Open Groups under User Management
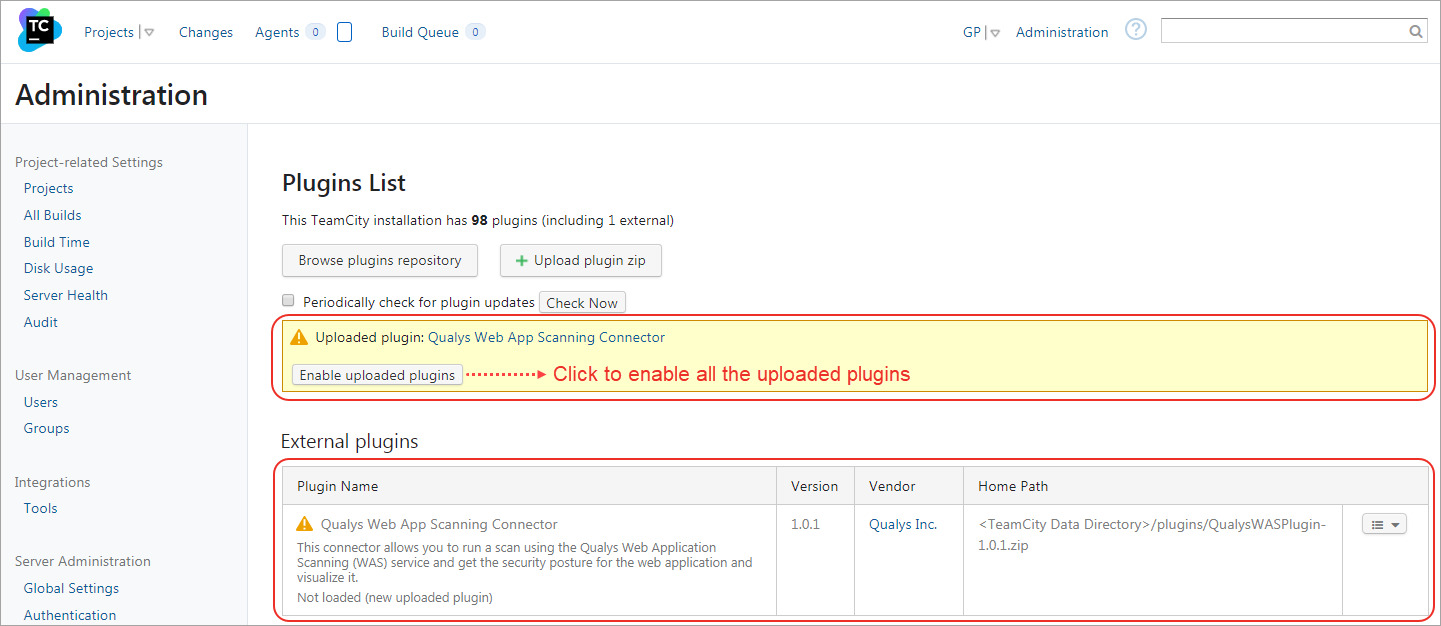This screenshot has height=626, width=1441. (x=47, y=428)
